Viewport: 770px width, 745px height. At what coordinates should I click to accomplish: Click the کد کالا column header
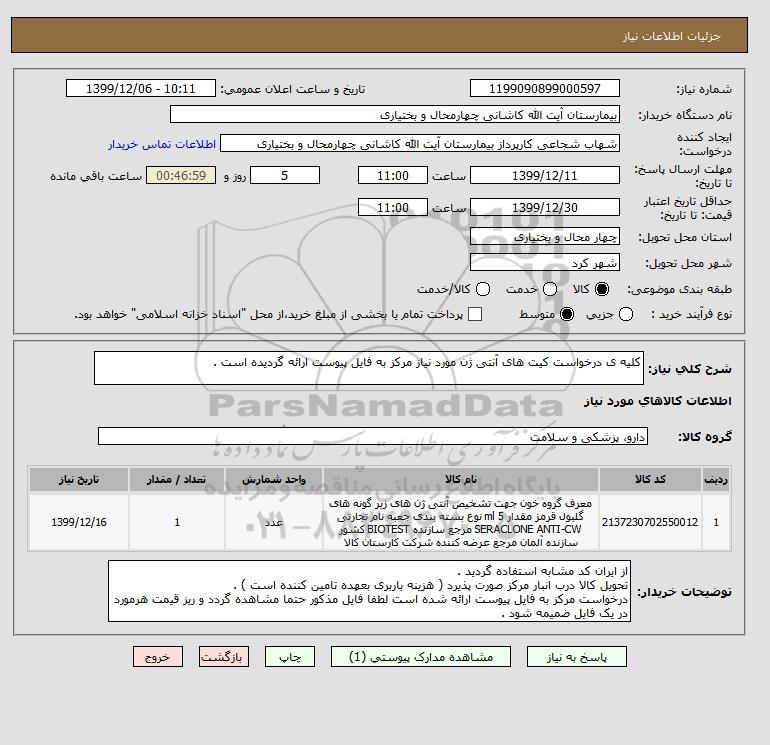click(x=650, y=479)
